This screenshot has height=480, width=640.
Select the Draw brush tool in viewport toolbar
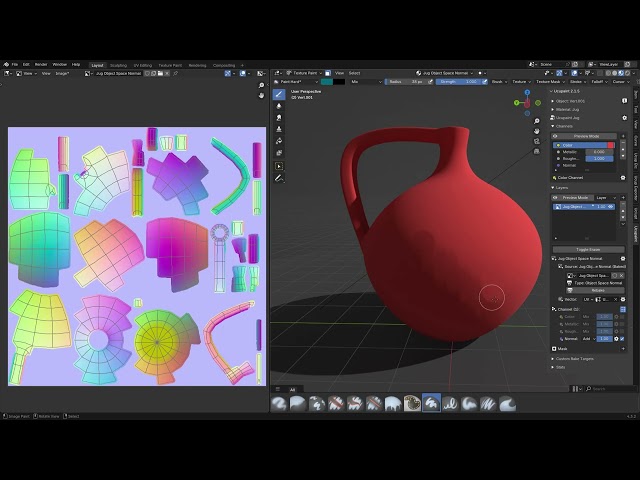(x=279, y=95)
